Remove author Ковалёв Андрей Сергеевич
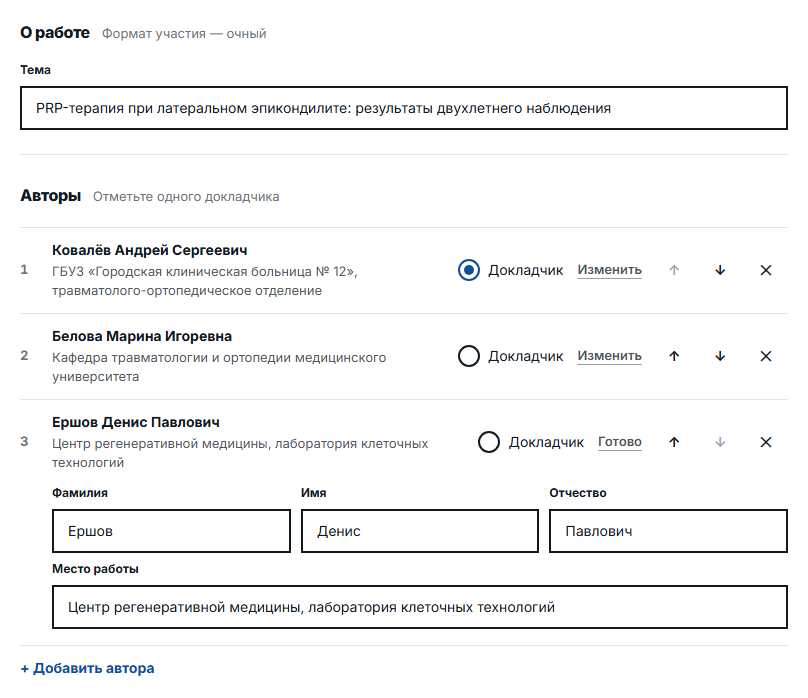Viewport: 808px width, 698px height. (766, 270)
